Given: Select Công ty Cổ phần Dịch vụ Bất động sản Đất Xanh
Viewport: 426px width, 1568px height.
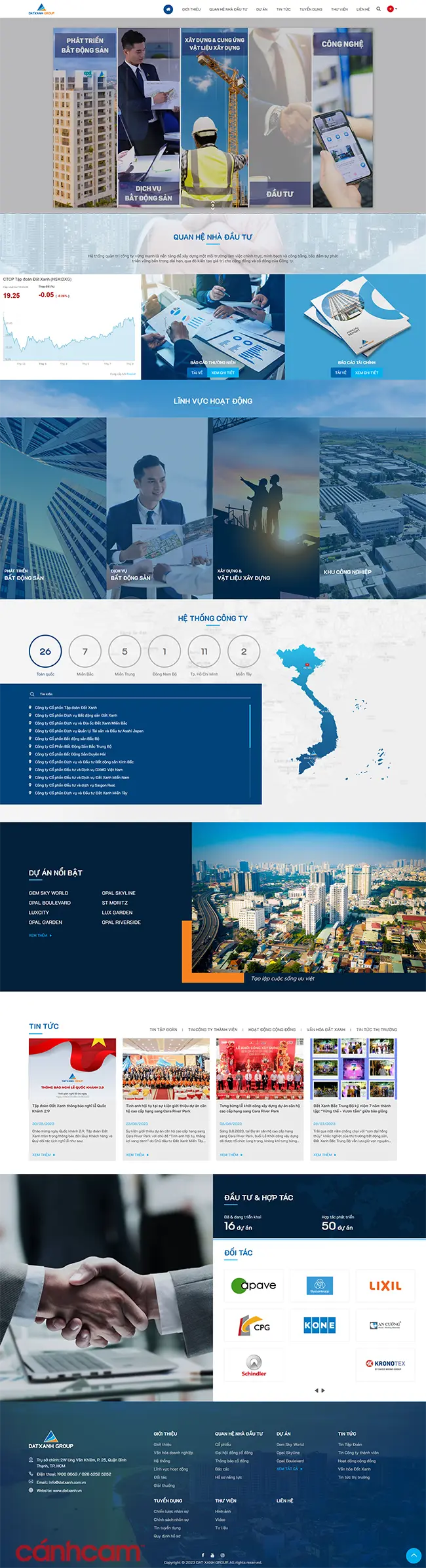Looking at the screenshot, I should (76, 716).
